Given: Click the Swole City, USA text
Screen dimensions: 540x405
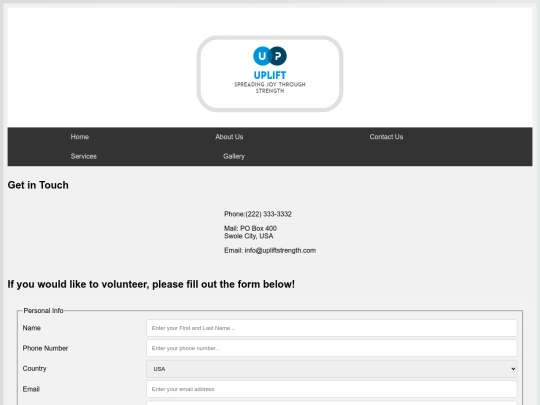Looking at the screenshot, I should coord(249,236).
